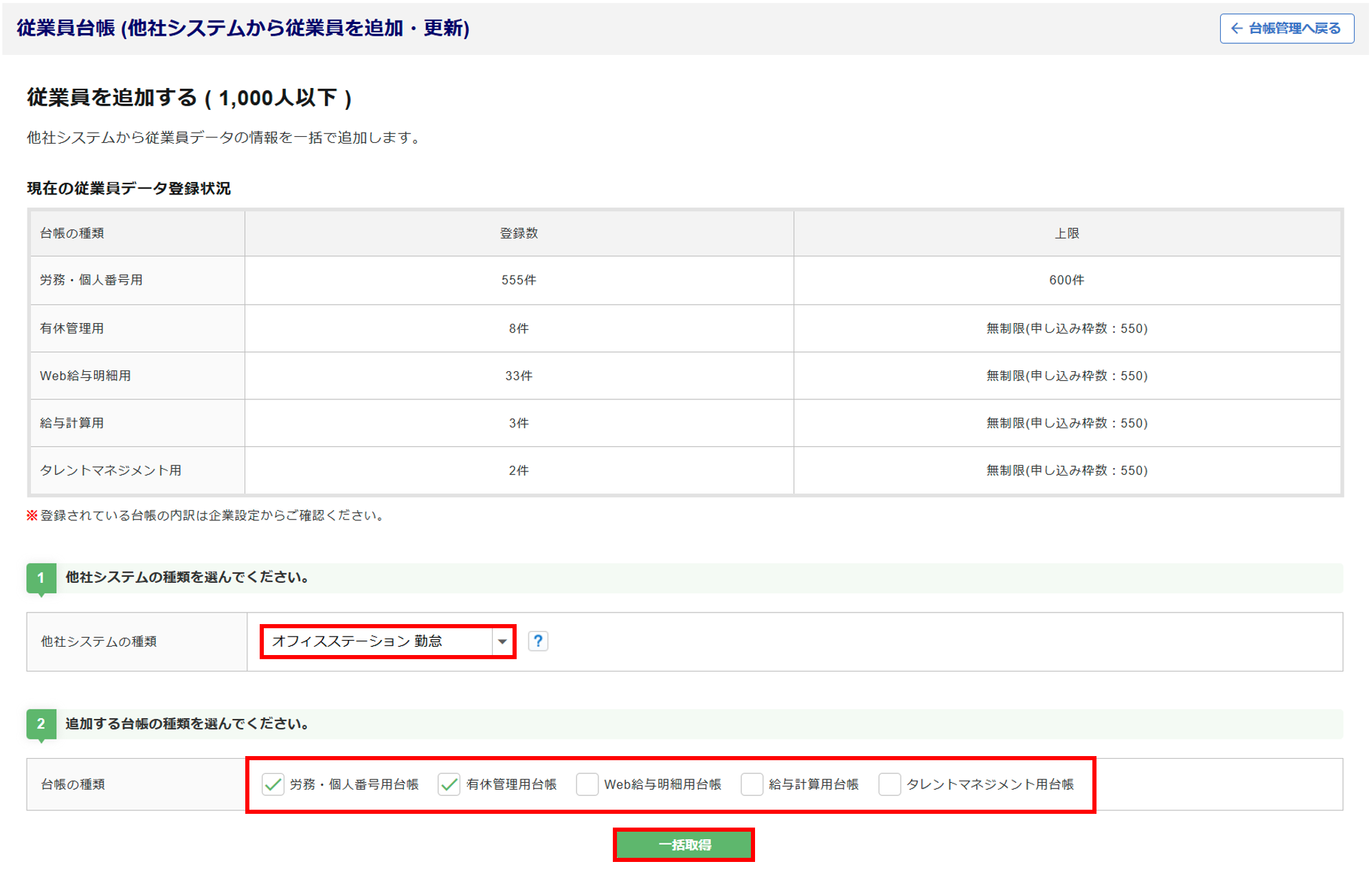This screenshot has height=875, width=1372.
Task: Click the タレントマネジメント用 row label
Action: pos(111,471)
